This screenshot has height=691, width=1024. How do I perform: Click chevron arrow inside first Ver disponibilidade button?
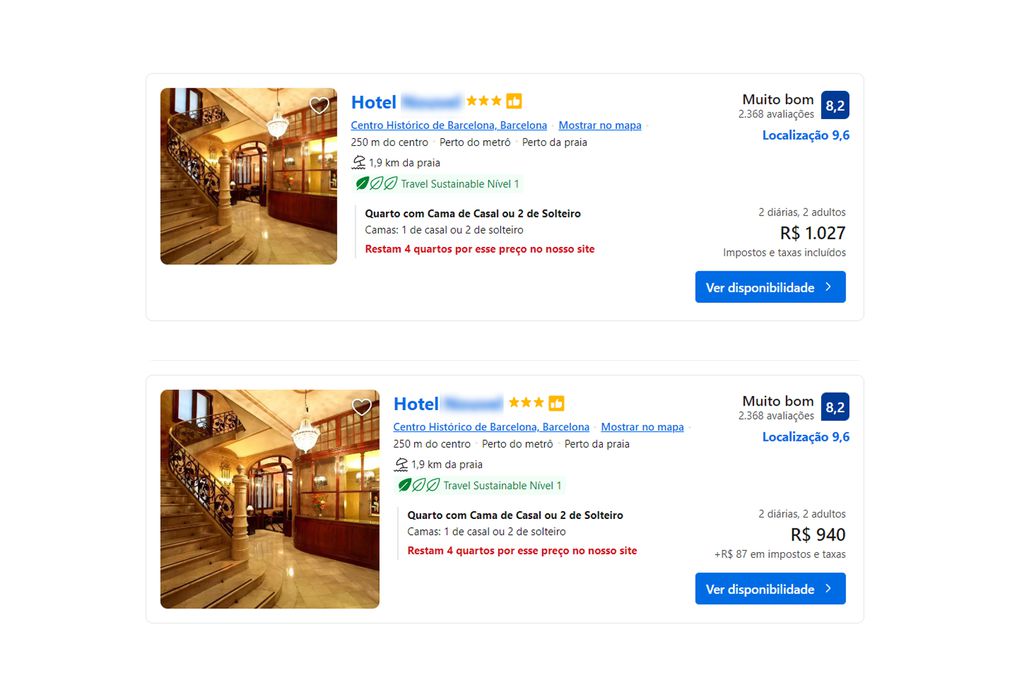828,287
